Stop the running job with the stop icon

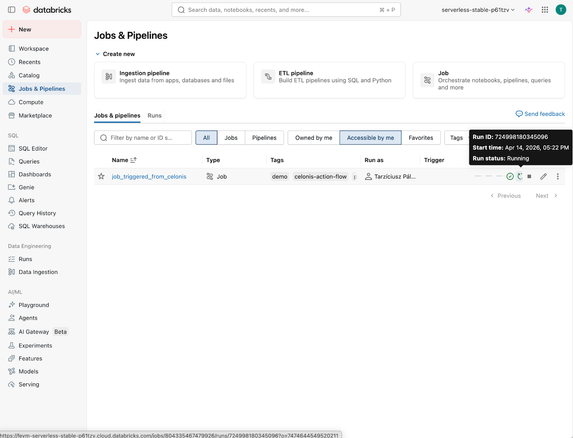(529, 176)
